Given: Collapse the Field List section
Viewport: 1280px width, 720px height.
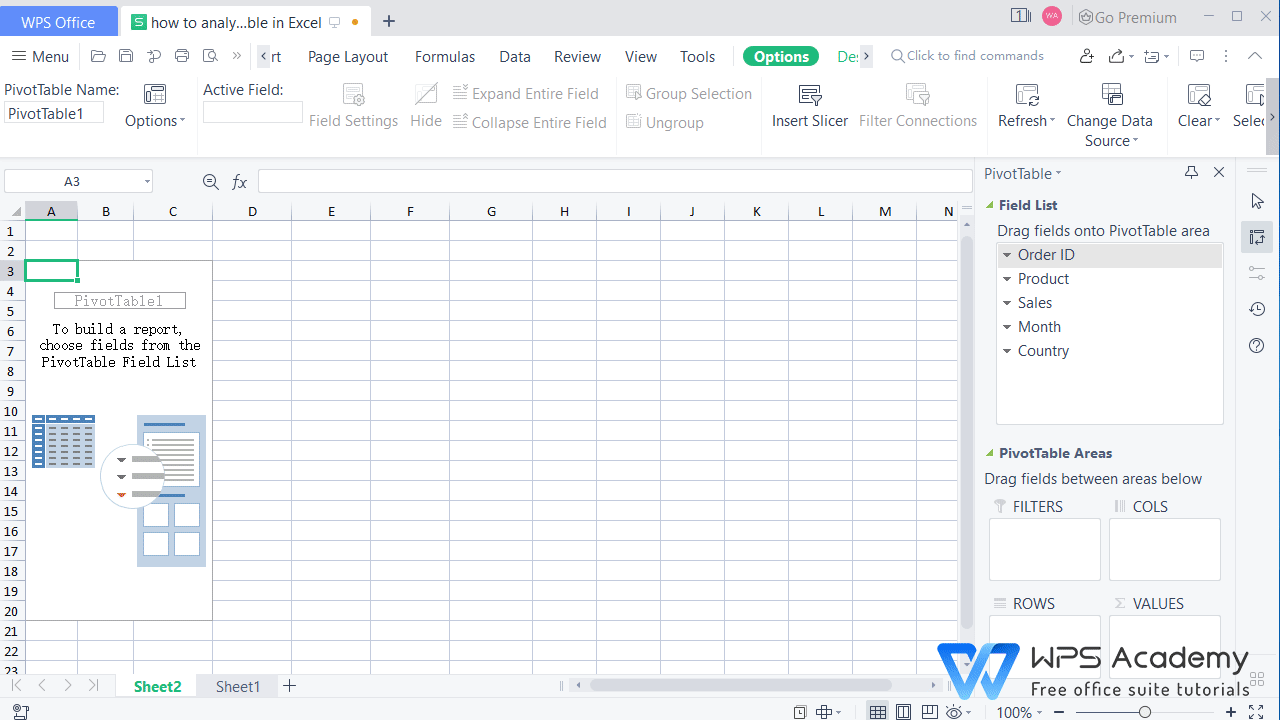Looking at the screenshot, I should [x=989, y=204].
